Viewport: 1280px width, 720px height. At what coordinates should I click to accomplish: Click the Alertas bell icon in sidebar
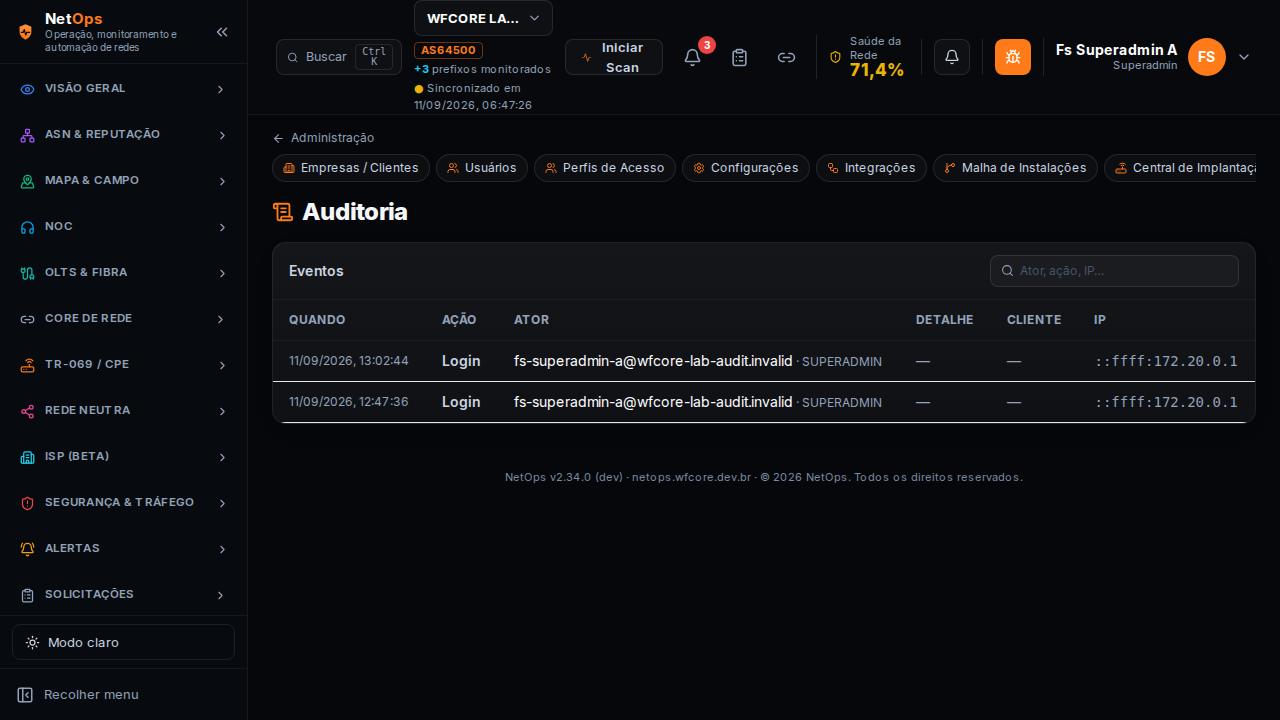(27, 549)
